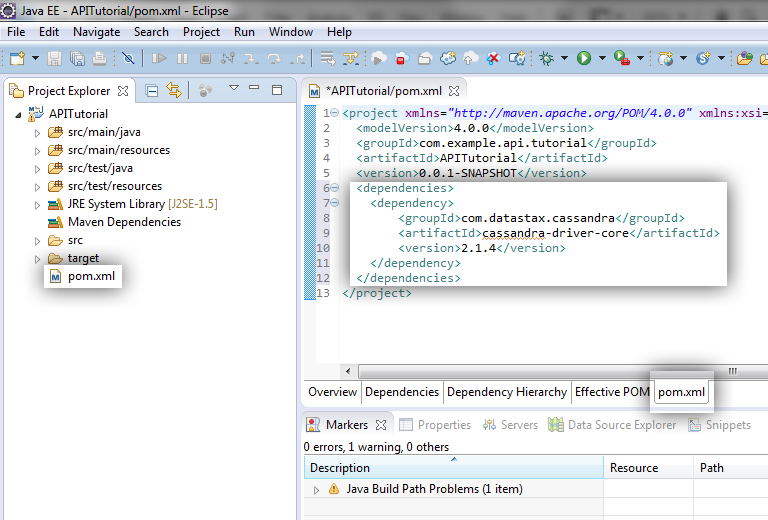Expand the JRE System Library node
Screen dimensions: 768x520
[37, 205]
